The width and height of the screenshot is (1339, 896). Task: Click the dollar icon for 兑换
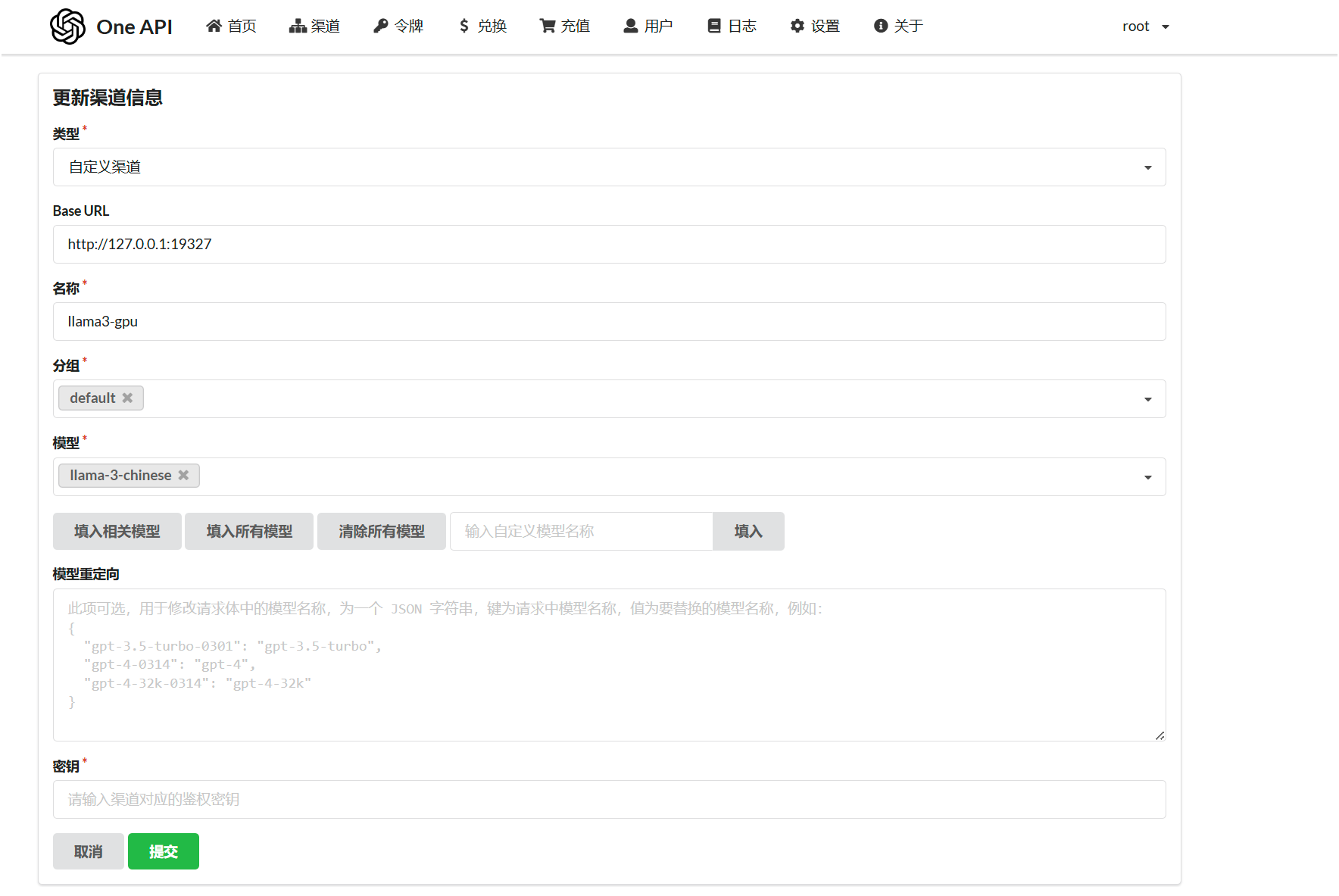464,27
